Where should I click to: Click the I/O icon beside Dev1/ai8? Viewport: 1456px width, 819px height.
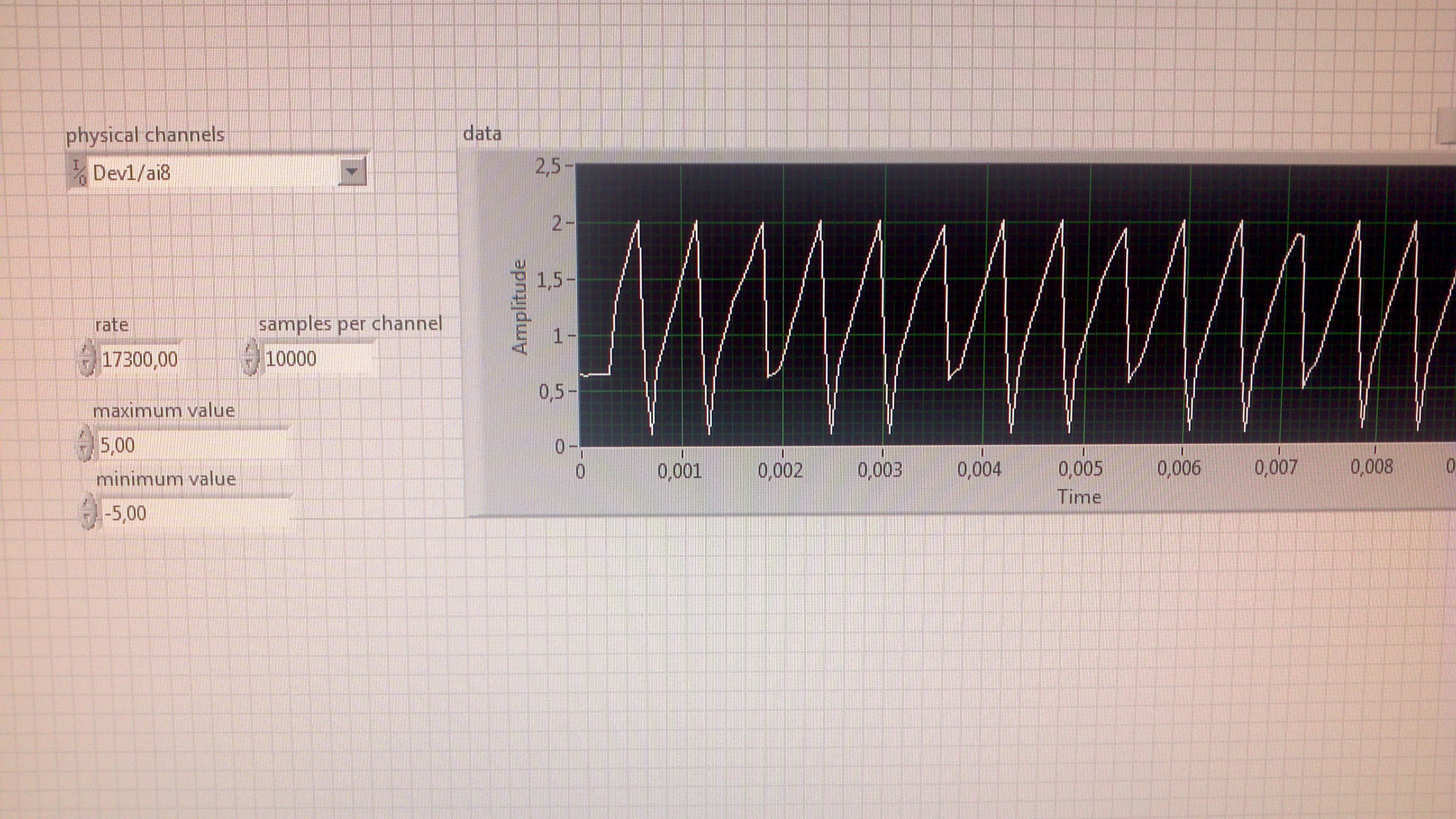tap(79, 172)
